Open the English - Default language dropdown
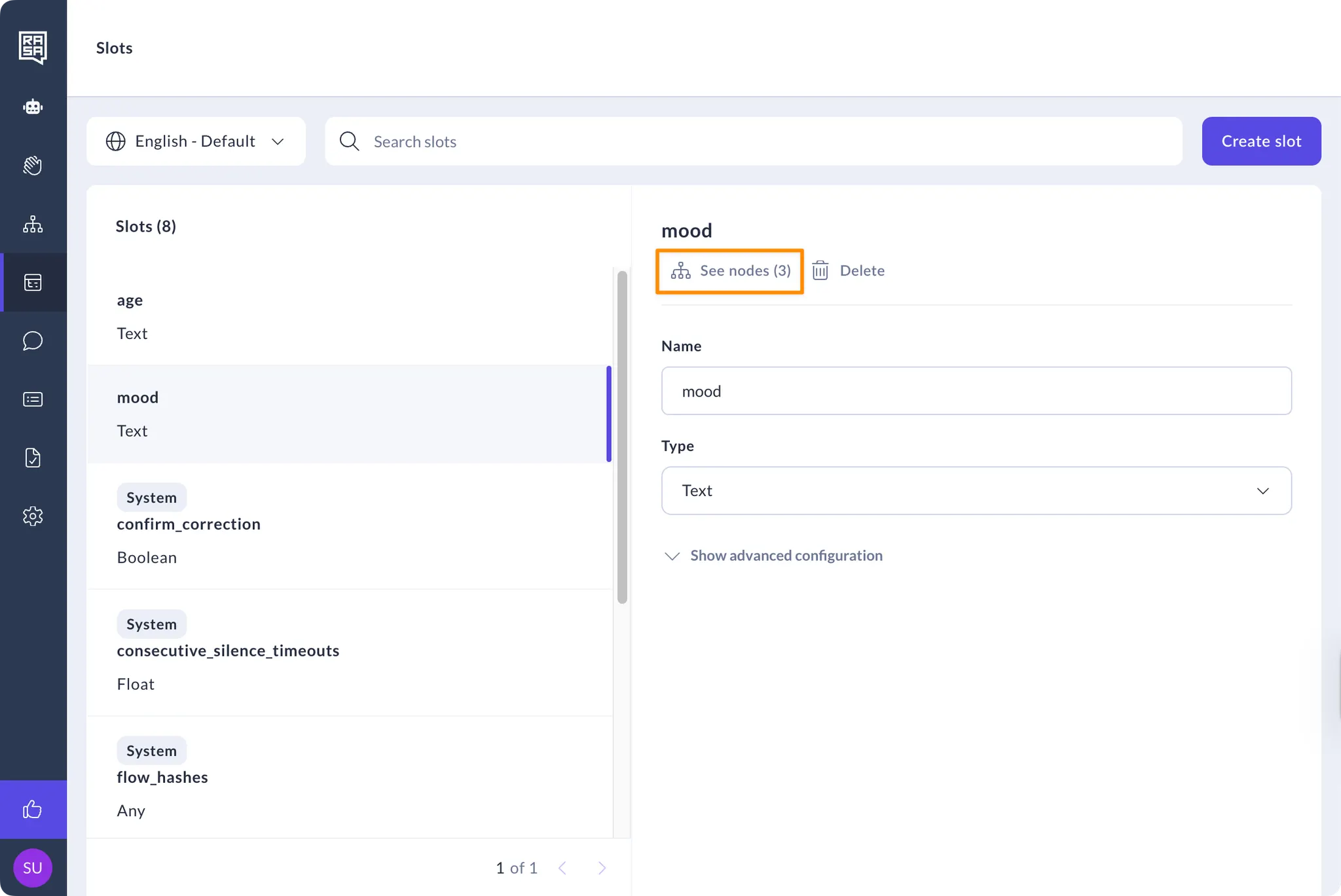1341x896 pixels. coord(196,141)
